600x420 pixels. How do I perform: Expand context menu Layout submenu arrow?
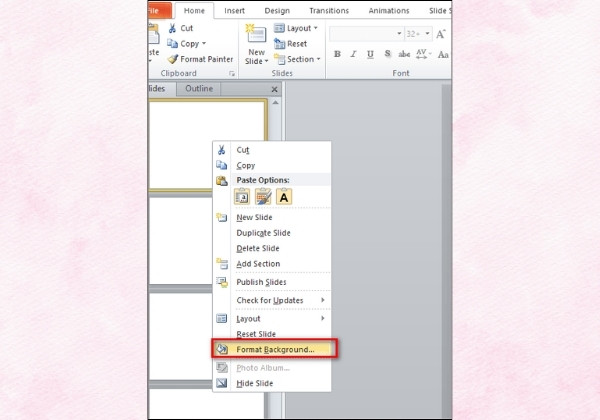[323, 318]
